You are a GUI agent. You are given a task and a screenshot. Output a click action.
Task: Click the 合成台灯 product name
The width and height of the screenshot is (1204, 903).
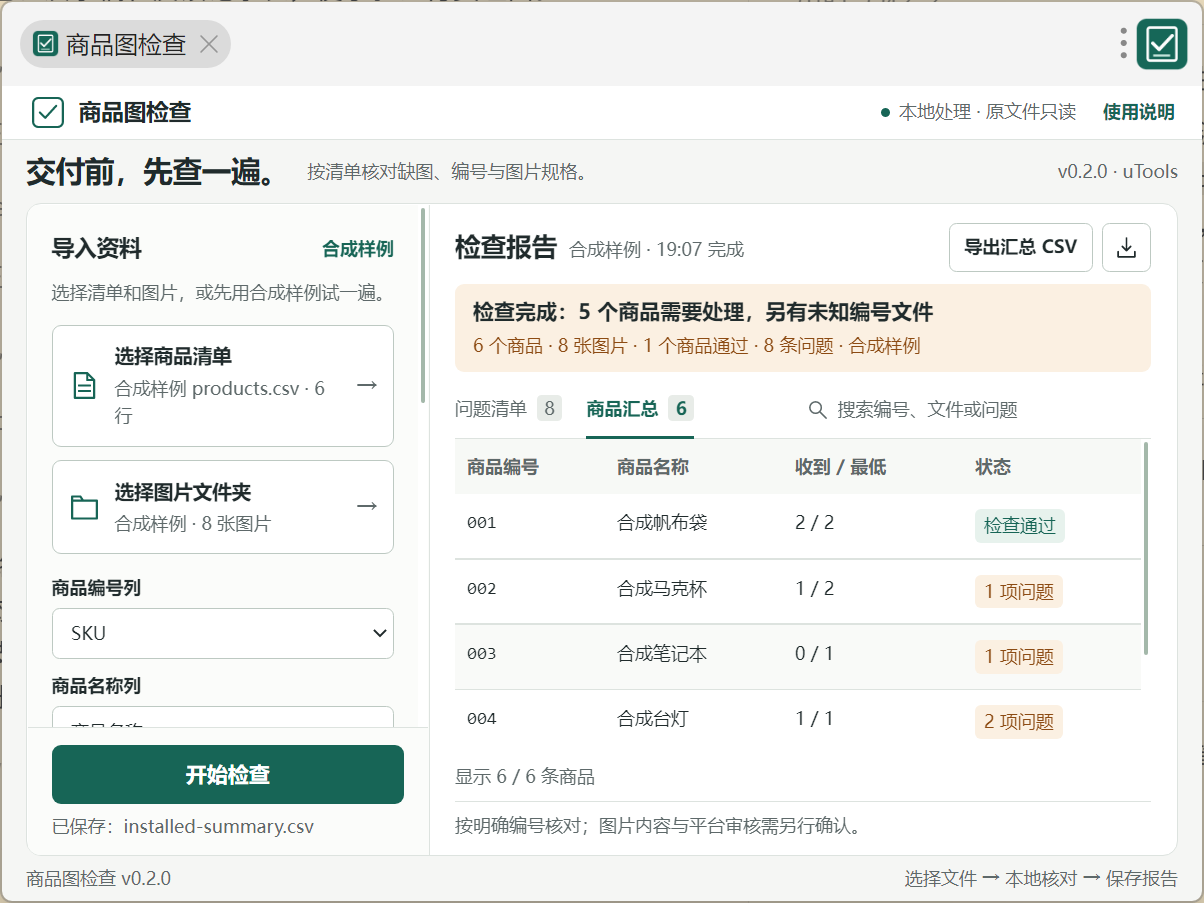tap(653, 718)
